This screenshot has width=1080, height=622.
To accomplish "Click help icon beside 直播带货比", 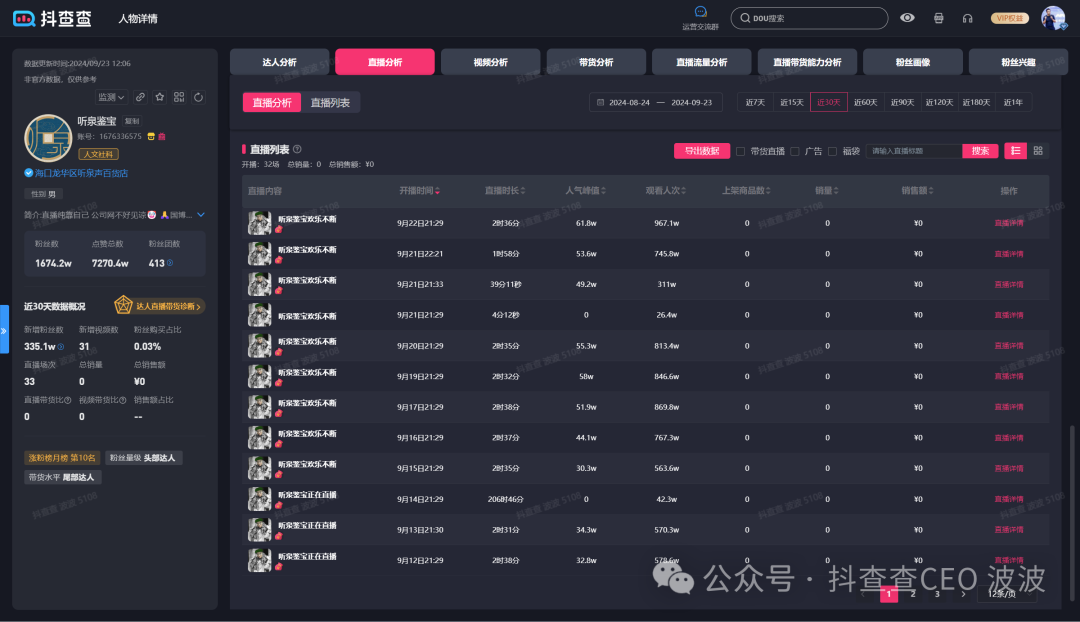I will point(68,400).
